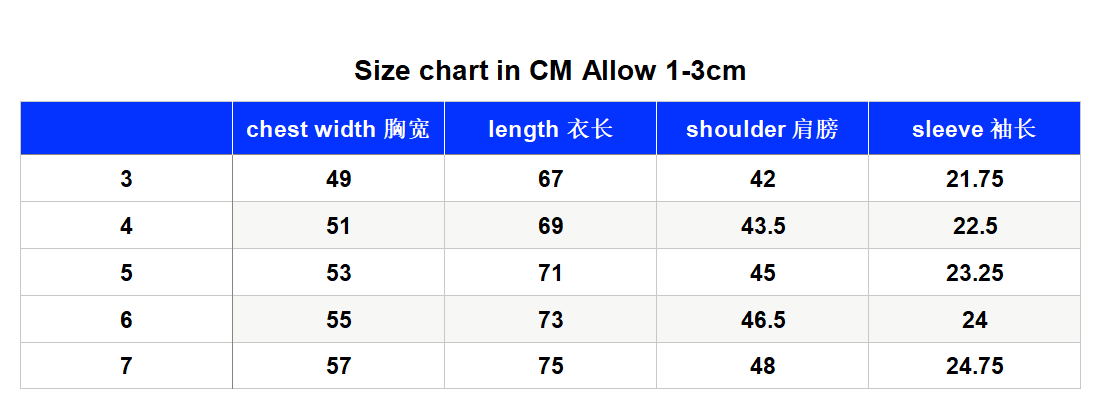The height and width of the screenshot is (411, 1118).
Task: Select the sleeve value 21.75
Action: tap(975, 178)
